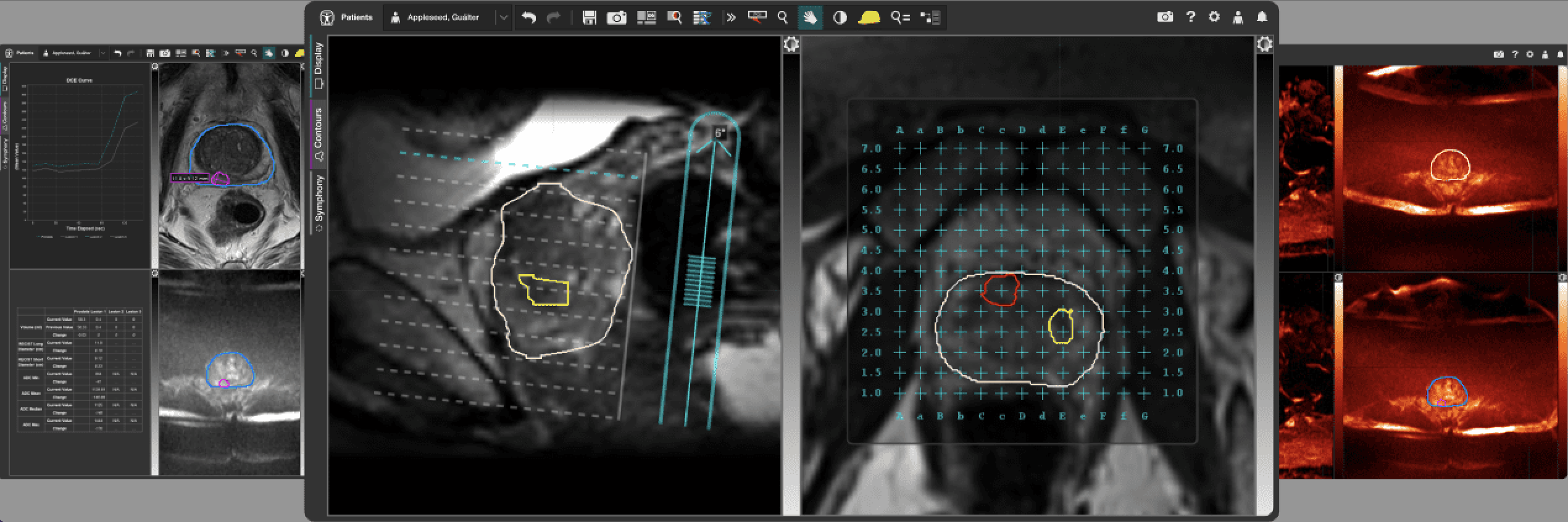Select the magnifier zoom tool
This screenshot has width=1568, height=522.
click(783, 18)
